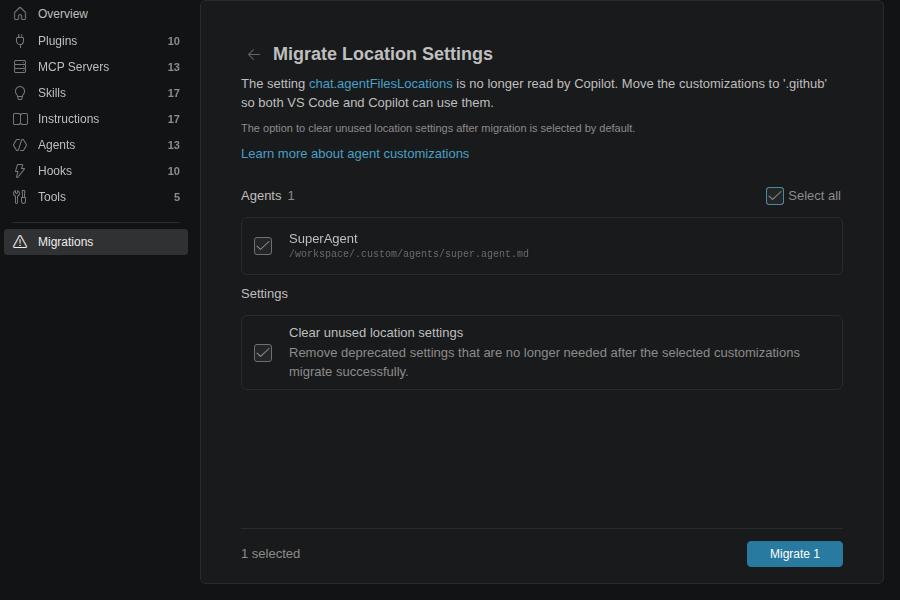Click the Tools wrench icon

pyautogui.click(x=20, y=197)
